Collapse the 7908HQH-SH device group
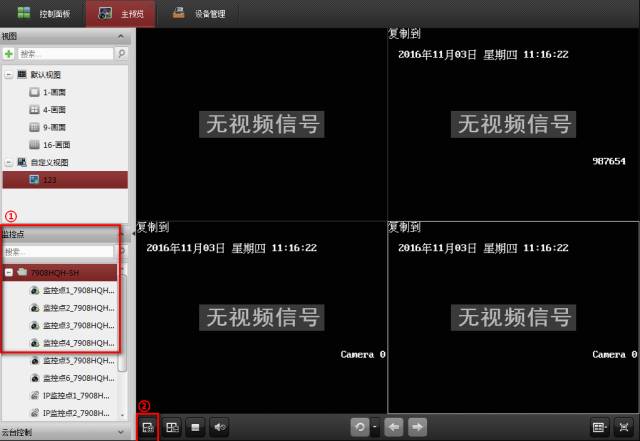The width and height of the screenshot is (640, 441). pyautogui.click(x=9, y=272)
